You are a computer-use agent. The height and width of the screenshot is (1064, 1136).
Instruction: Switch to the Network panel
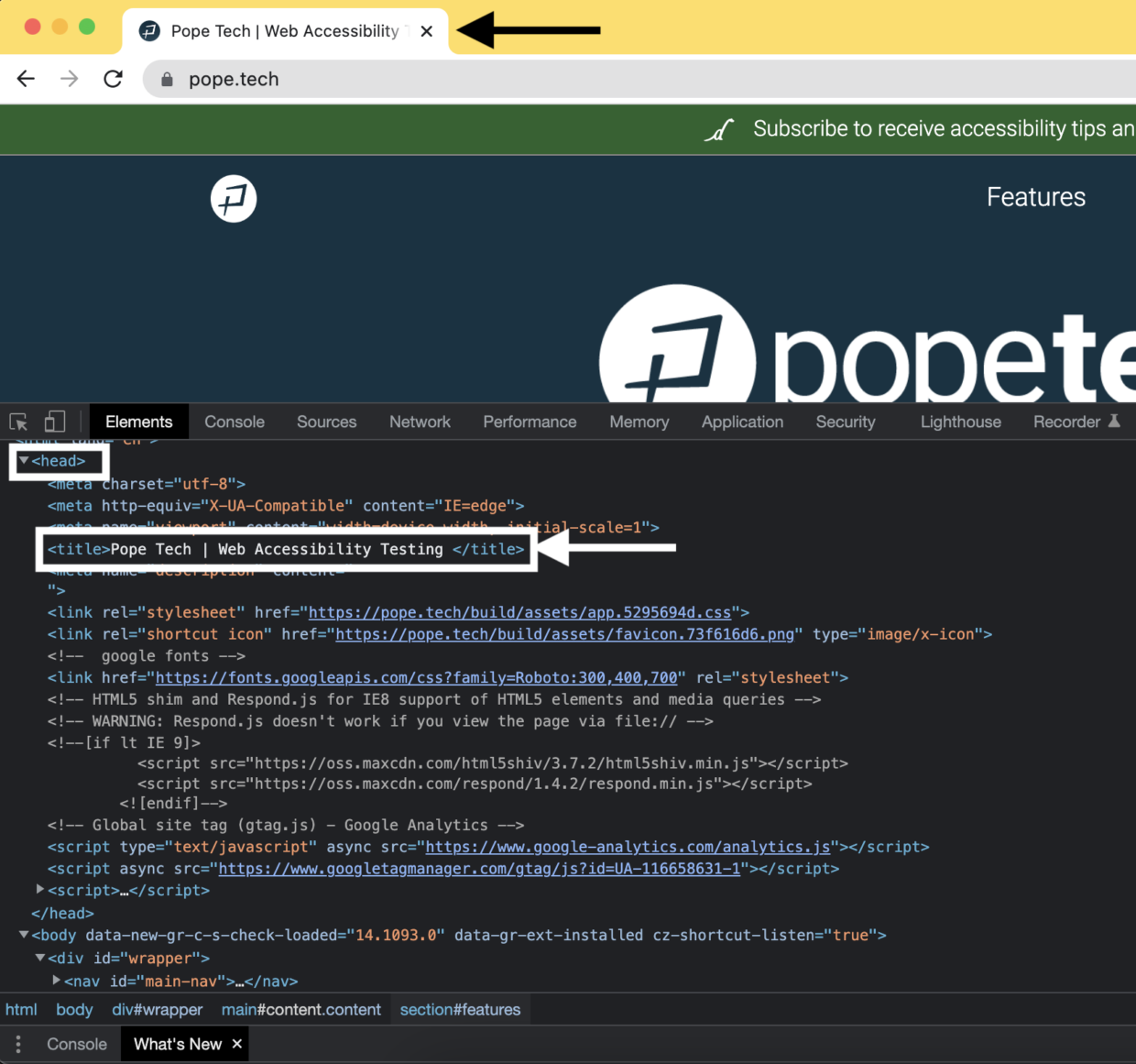point(420,422)
